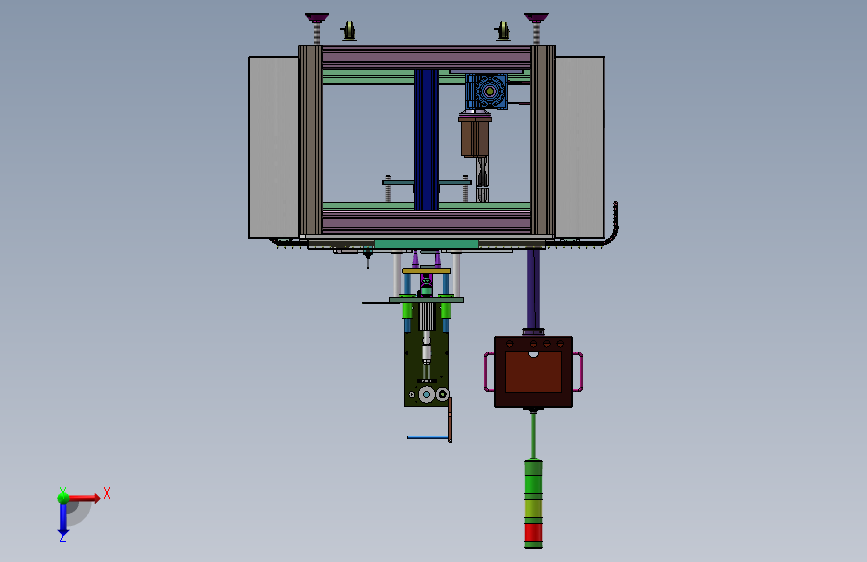Select the red segment of the signal tower light
867x562 pixels.
[x=533, y=533]
